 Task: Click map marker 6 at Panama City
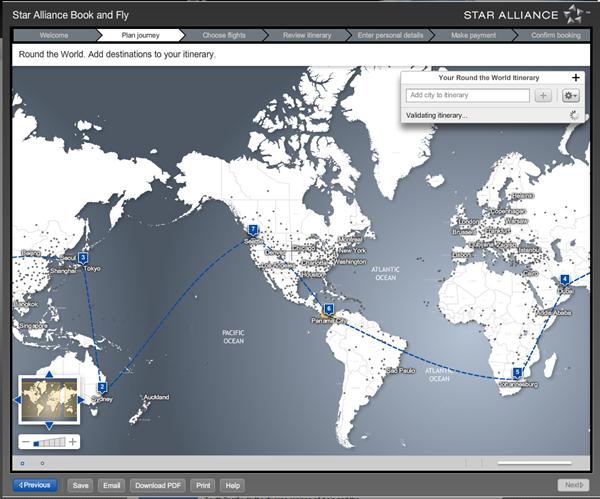(329, 309)
